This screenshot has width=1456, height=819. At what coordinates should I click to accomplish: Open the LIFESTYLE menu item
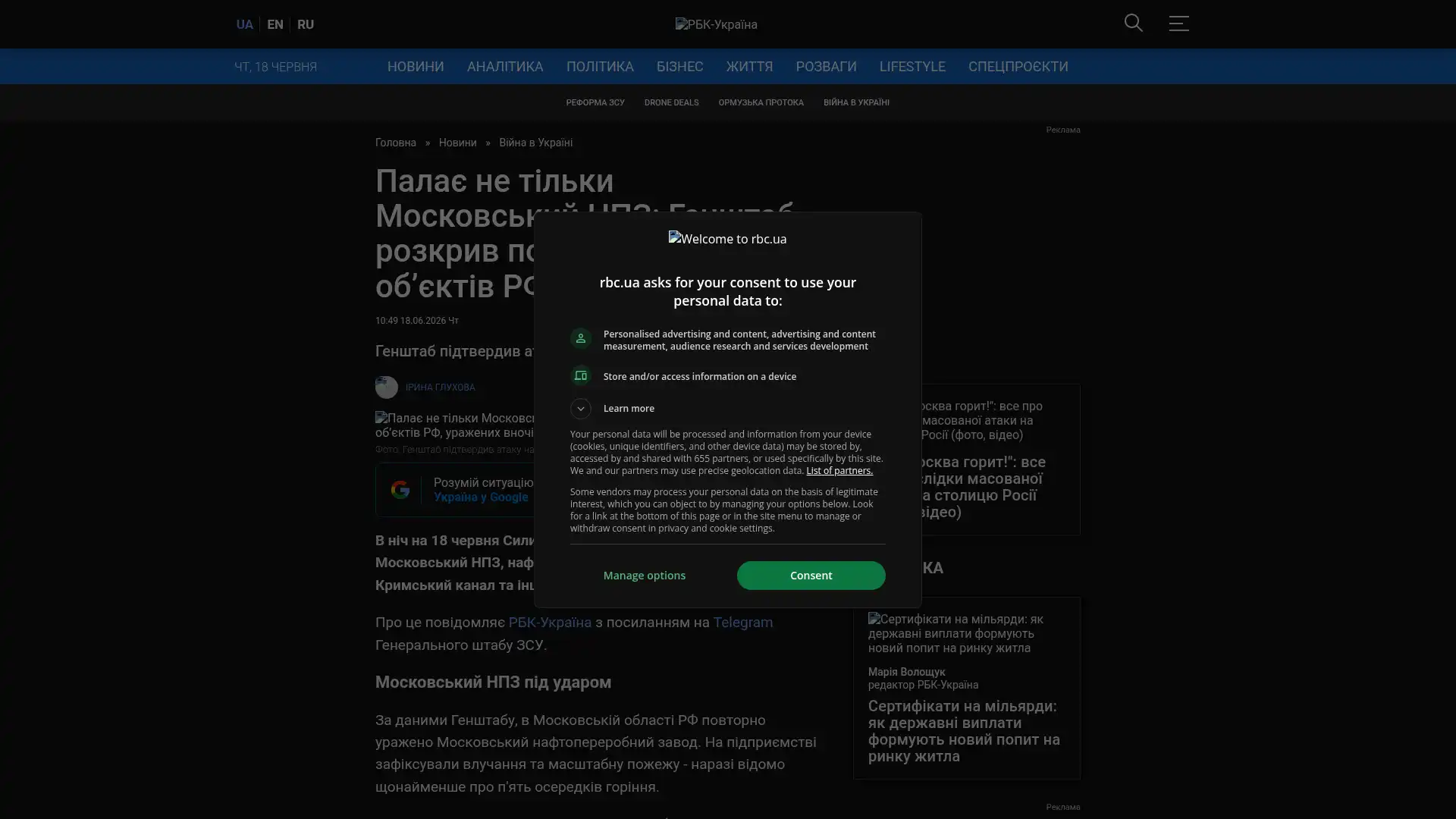(x=912, y=67)
